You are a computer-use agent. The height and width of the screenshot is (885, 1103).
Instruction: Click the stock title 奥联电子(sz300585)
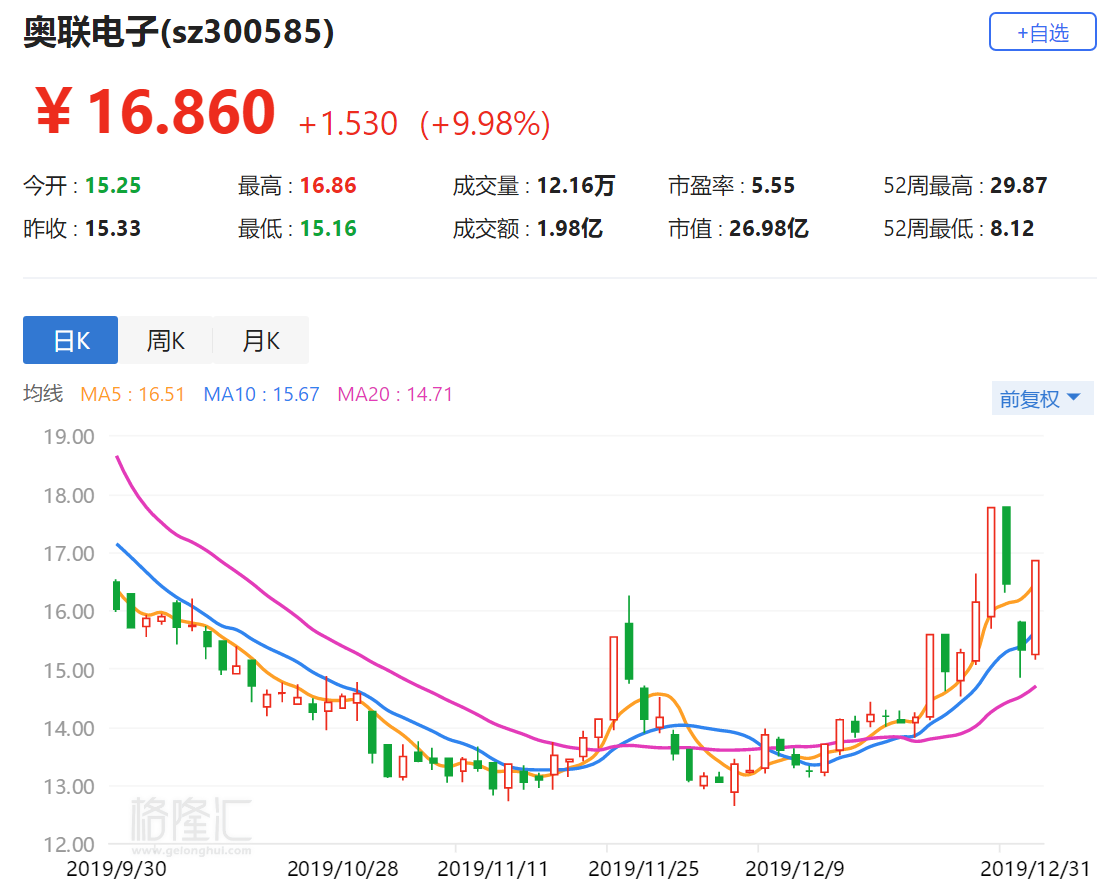179,32
